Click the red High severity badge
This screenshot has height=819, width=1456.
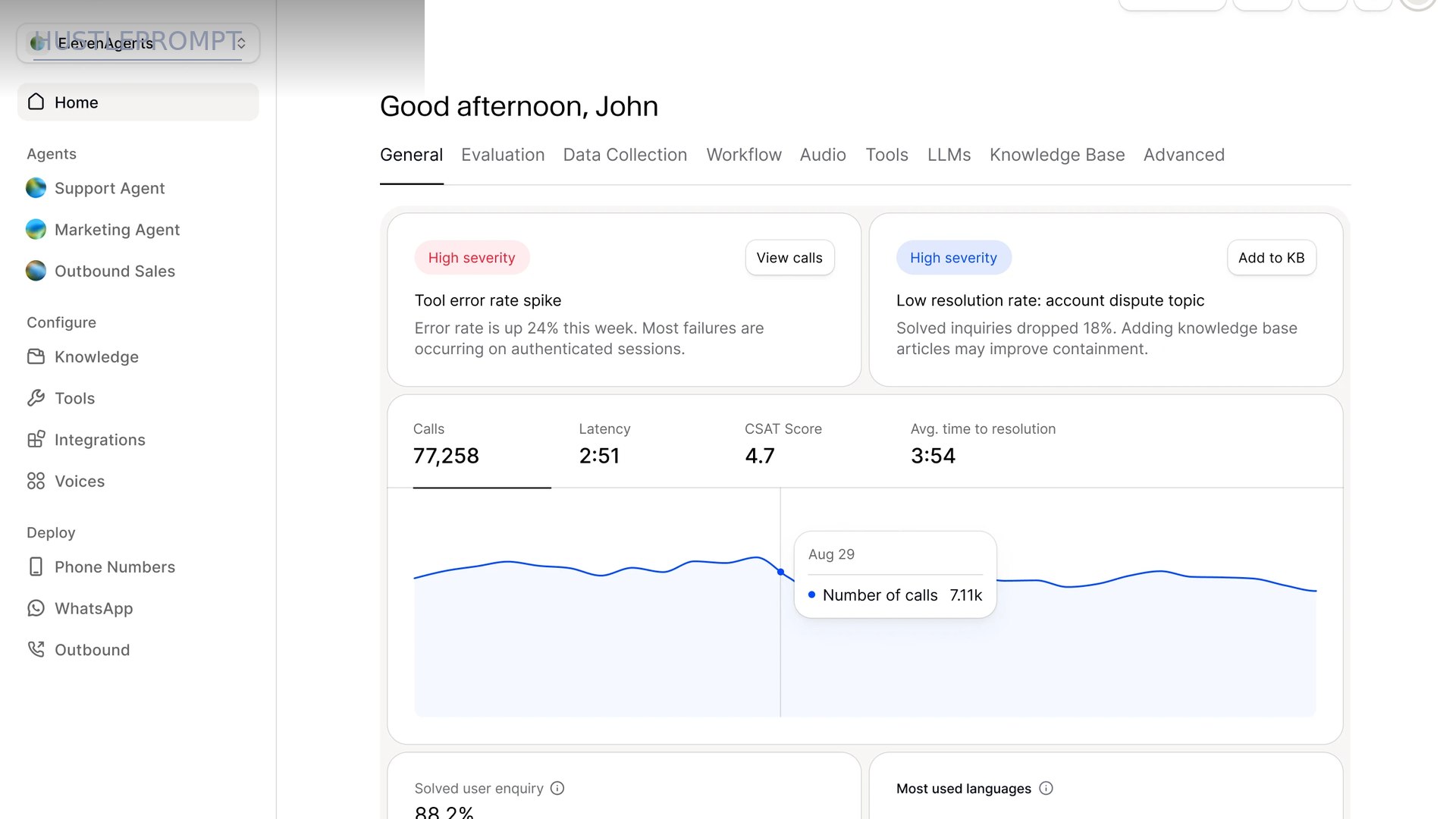(471, 258)
